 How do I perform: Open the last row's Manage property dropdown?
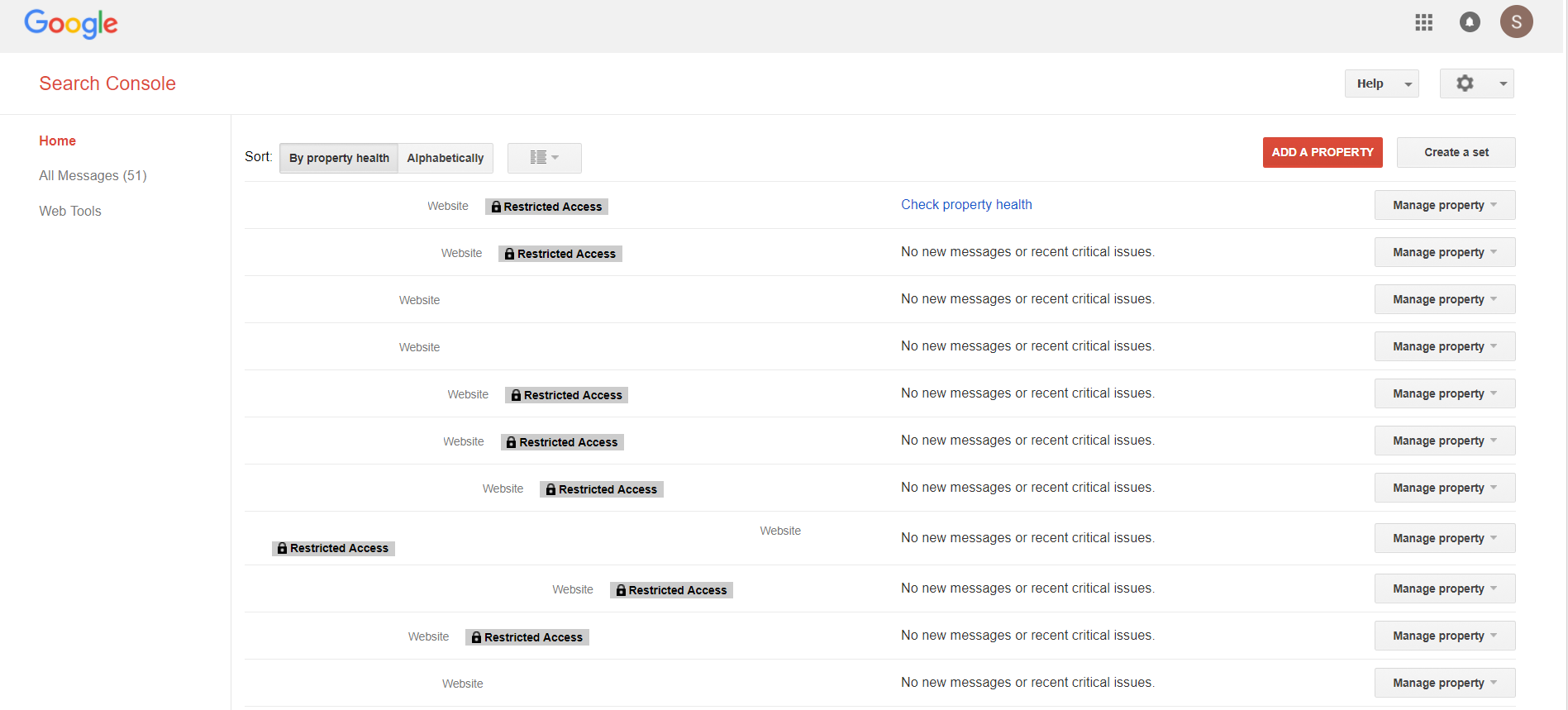click(1444, 683)
